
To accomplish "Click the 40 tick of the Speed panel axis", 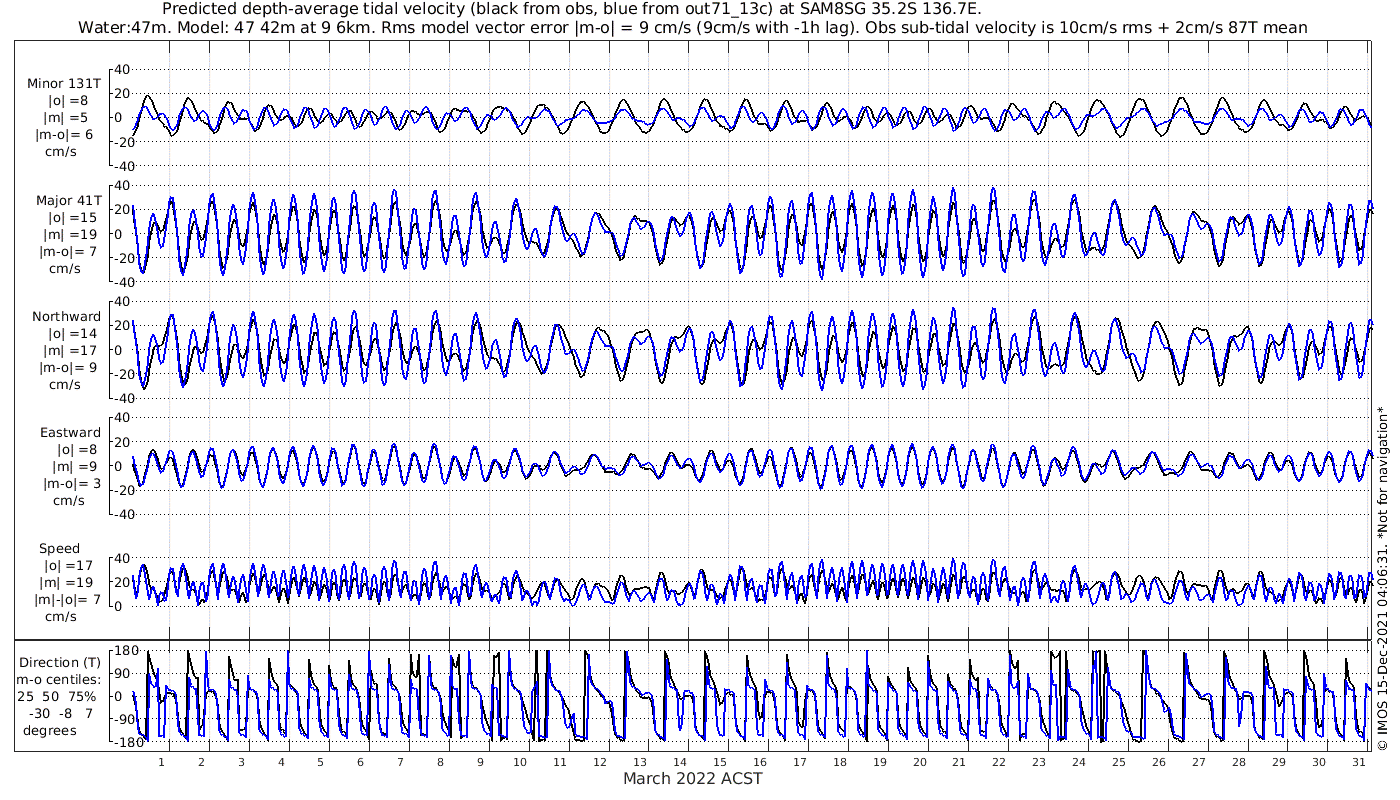I will pyautogui.click(x=124, y=557).
